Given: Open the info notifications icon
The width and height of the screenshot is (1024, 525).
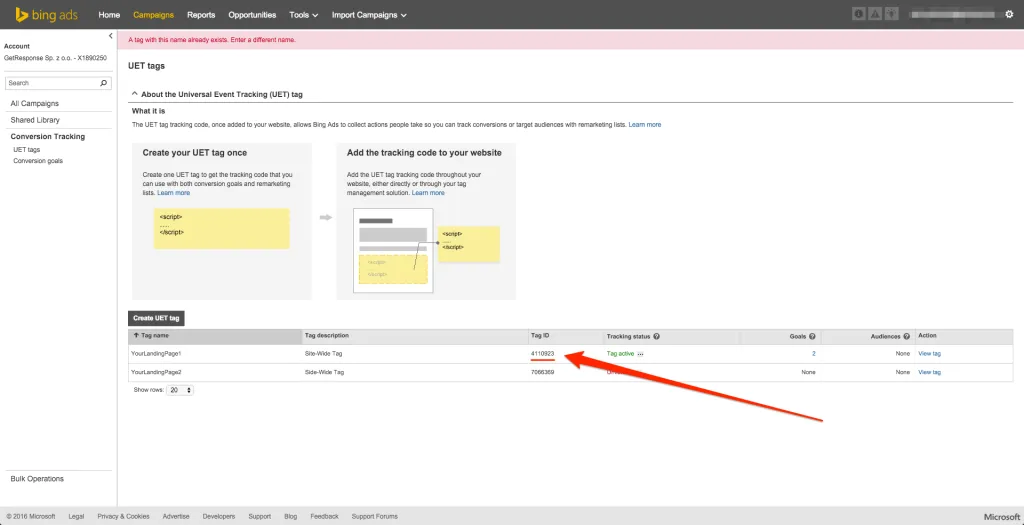Looking at the screenshot, I should (x=859, y=14).
